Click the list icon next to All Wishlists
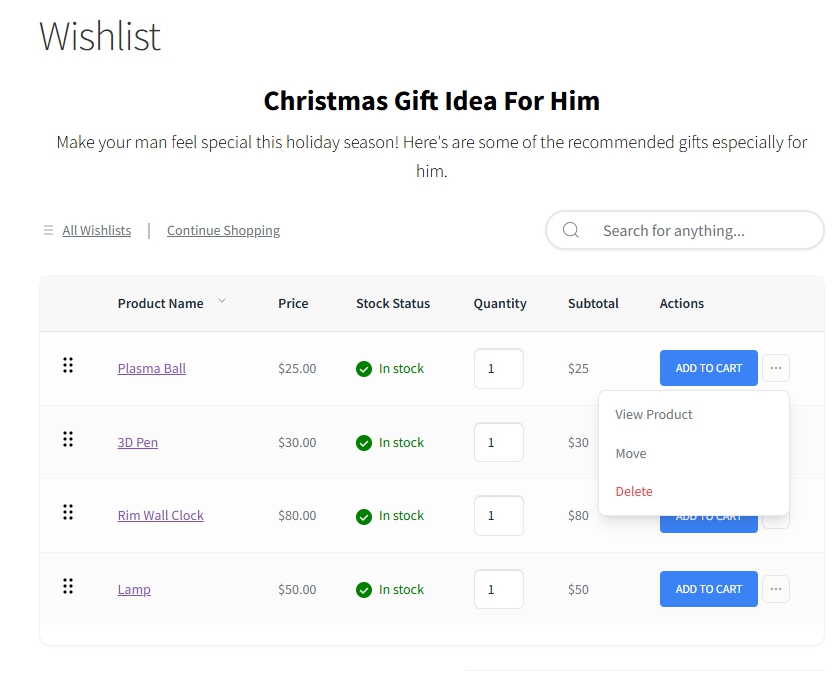 47,230
